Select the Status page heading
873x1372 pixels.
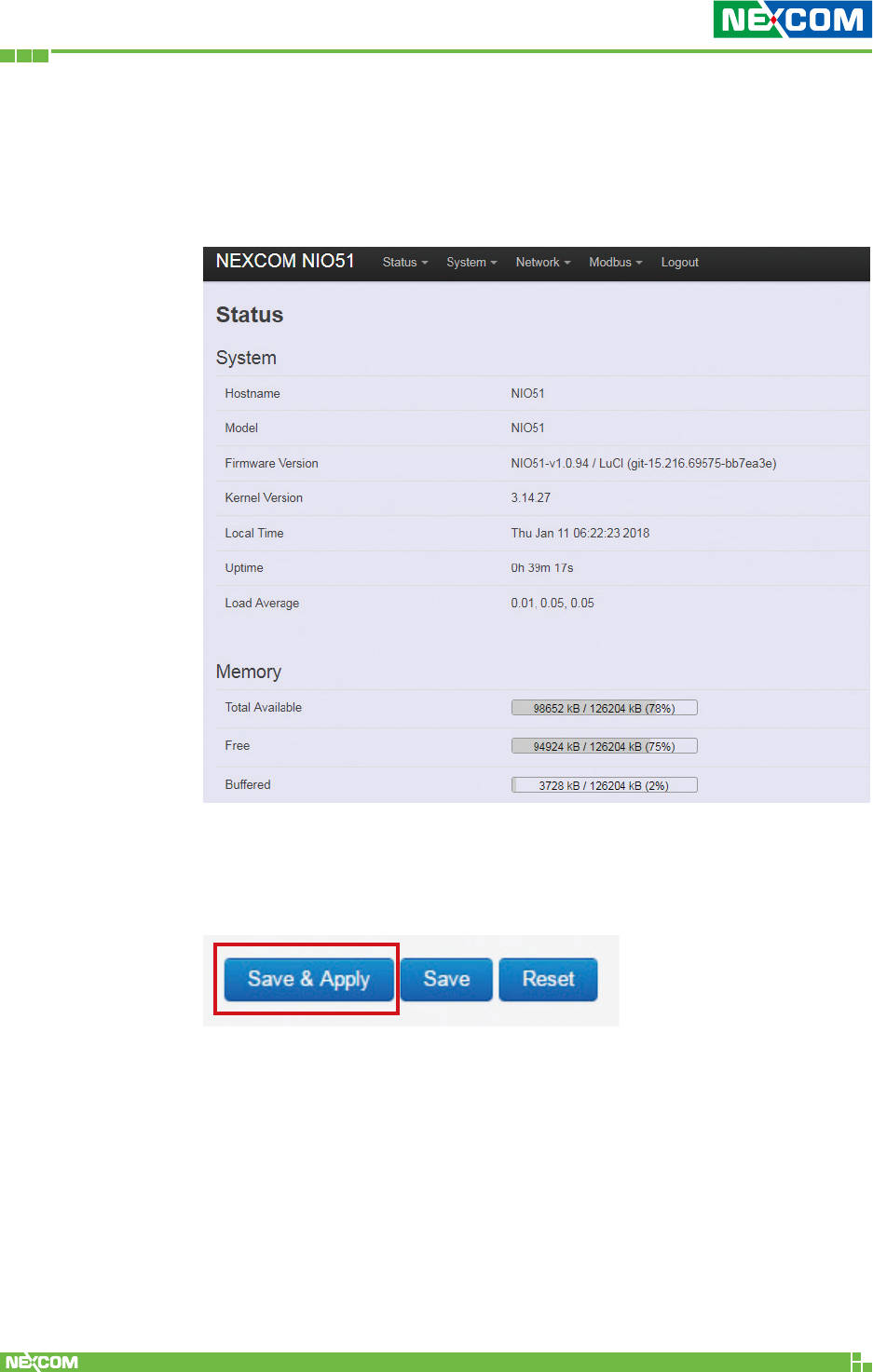250,315
